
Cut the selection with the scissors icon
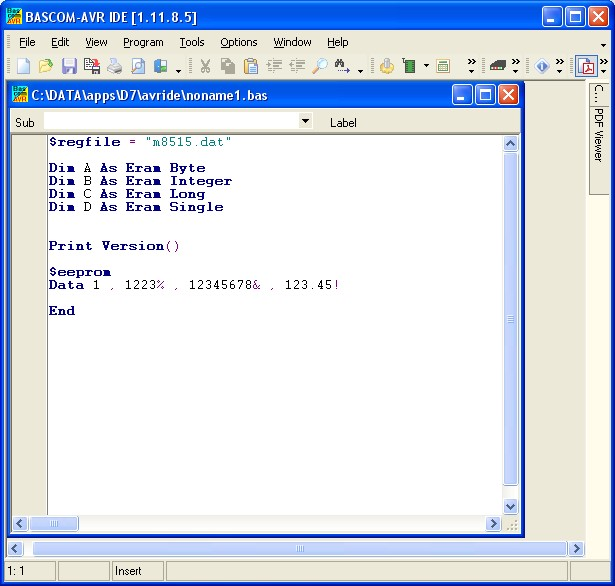click(x=205, y=66)
